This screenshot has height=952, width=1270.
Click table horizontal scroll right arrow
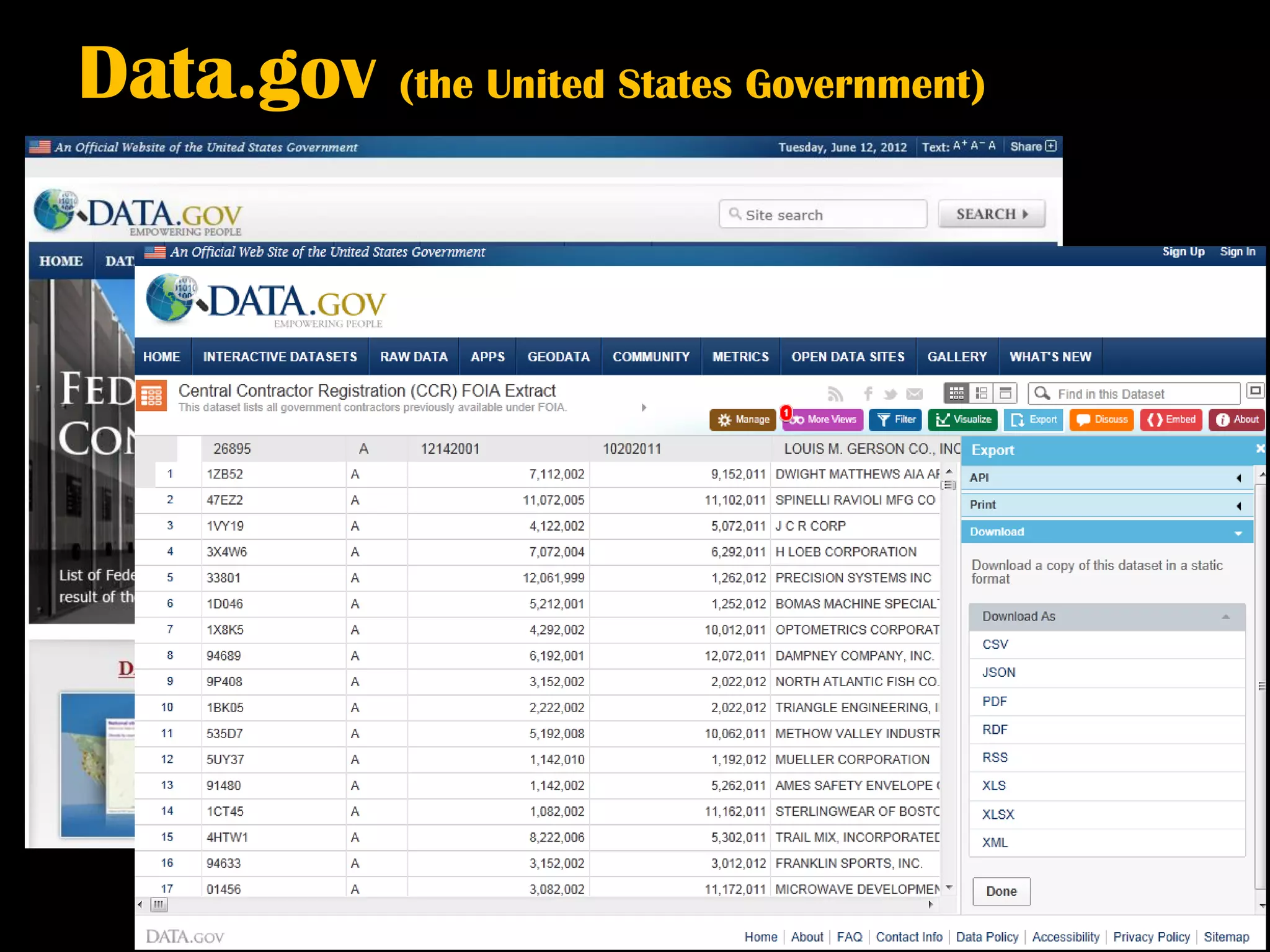click(930, 905)
